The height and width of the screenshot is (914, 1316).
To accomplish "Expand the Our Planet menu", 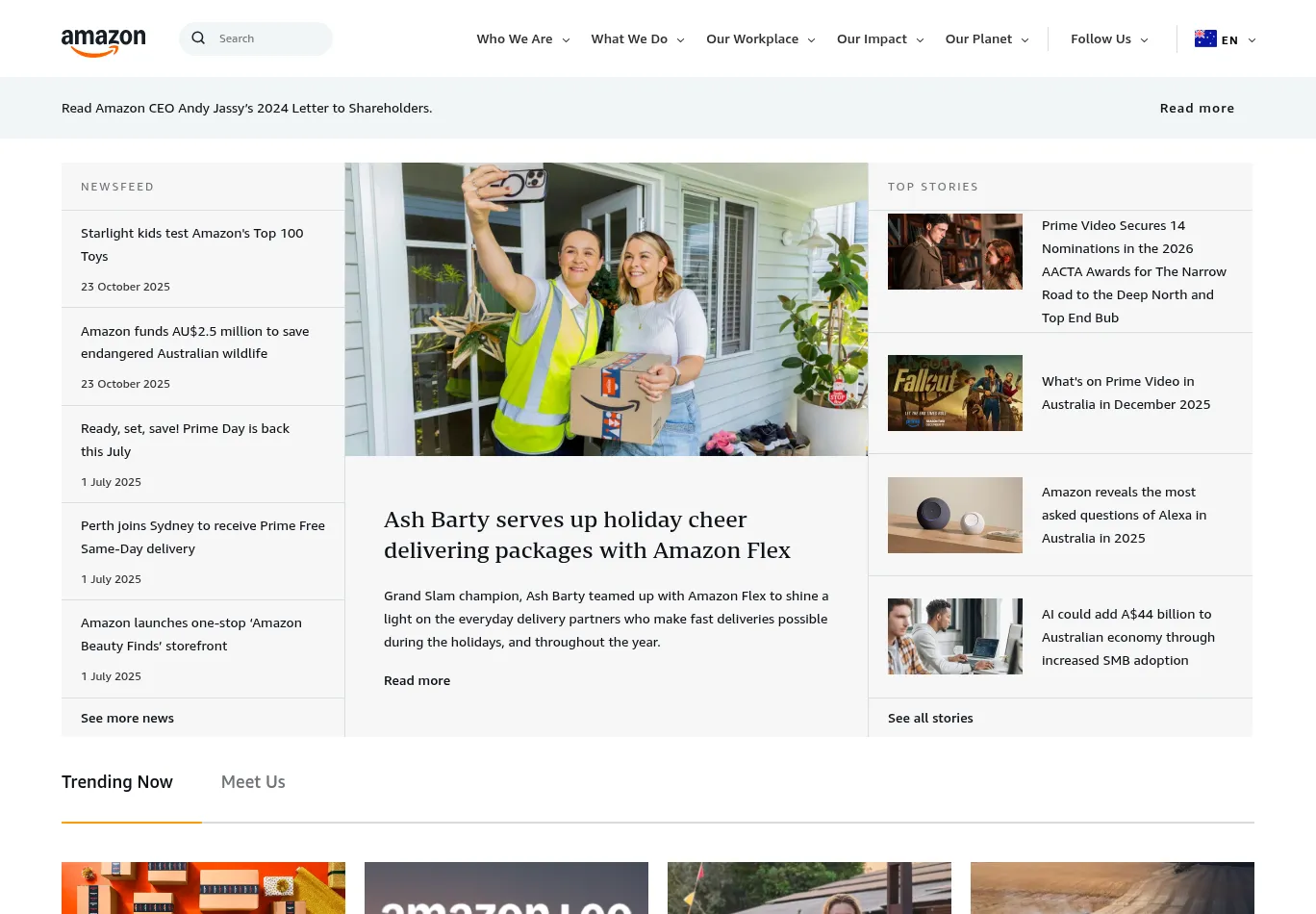I will coord(986,39).
